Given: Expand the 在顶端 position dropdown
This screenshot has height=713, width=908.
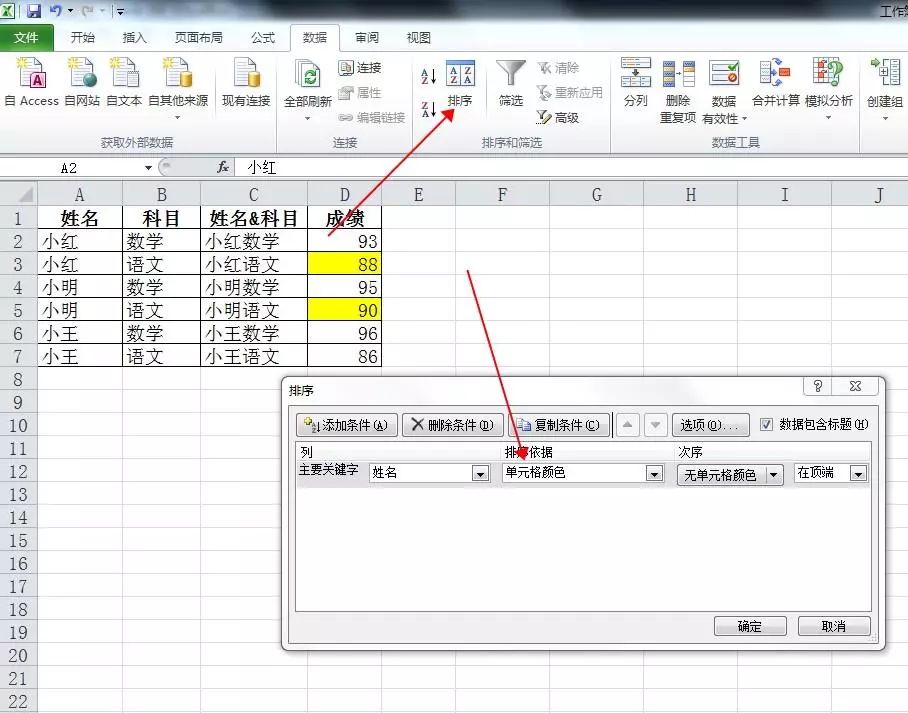Looking at the screenshot, I should click(x=858, y=474).
